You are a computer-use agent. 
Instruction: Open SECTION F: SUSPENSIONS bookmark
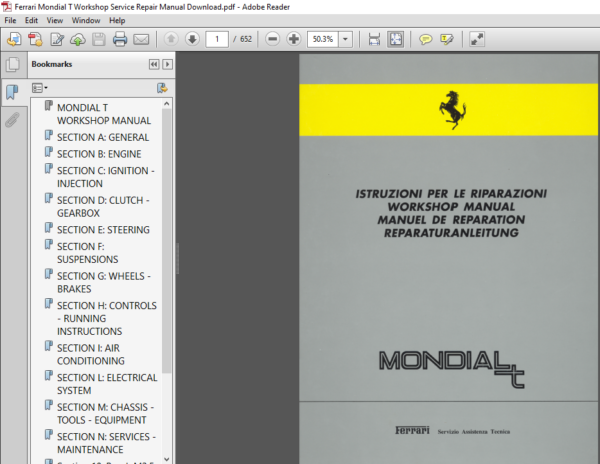click(x=88, y=253)
